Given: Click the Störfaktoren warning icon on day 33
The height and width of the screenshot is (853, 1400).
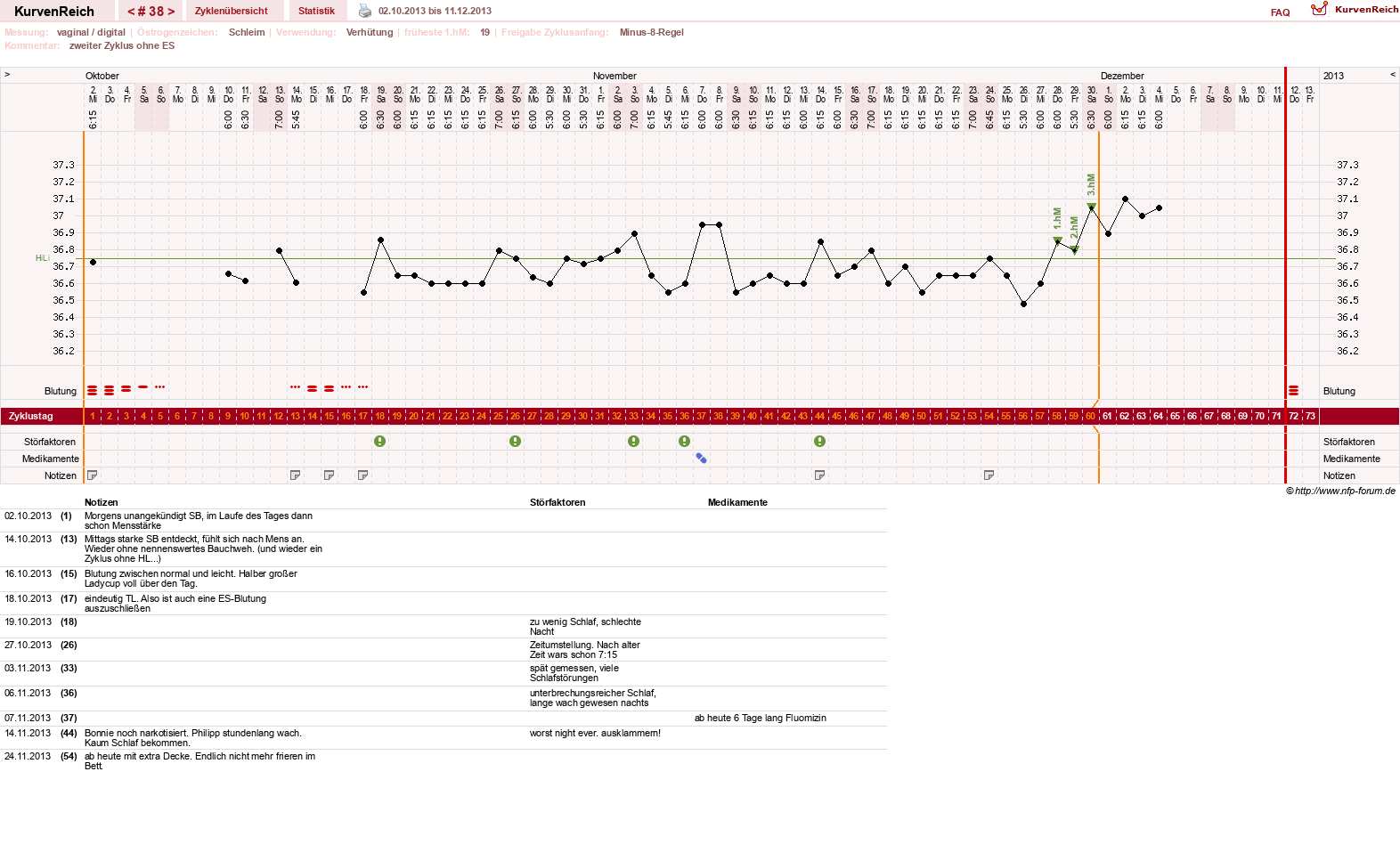Looking at the screenshot, I should [x=634, y=442].
